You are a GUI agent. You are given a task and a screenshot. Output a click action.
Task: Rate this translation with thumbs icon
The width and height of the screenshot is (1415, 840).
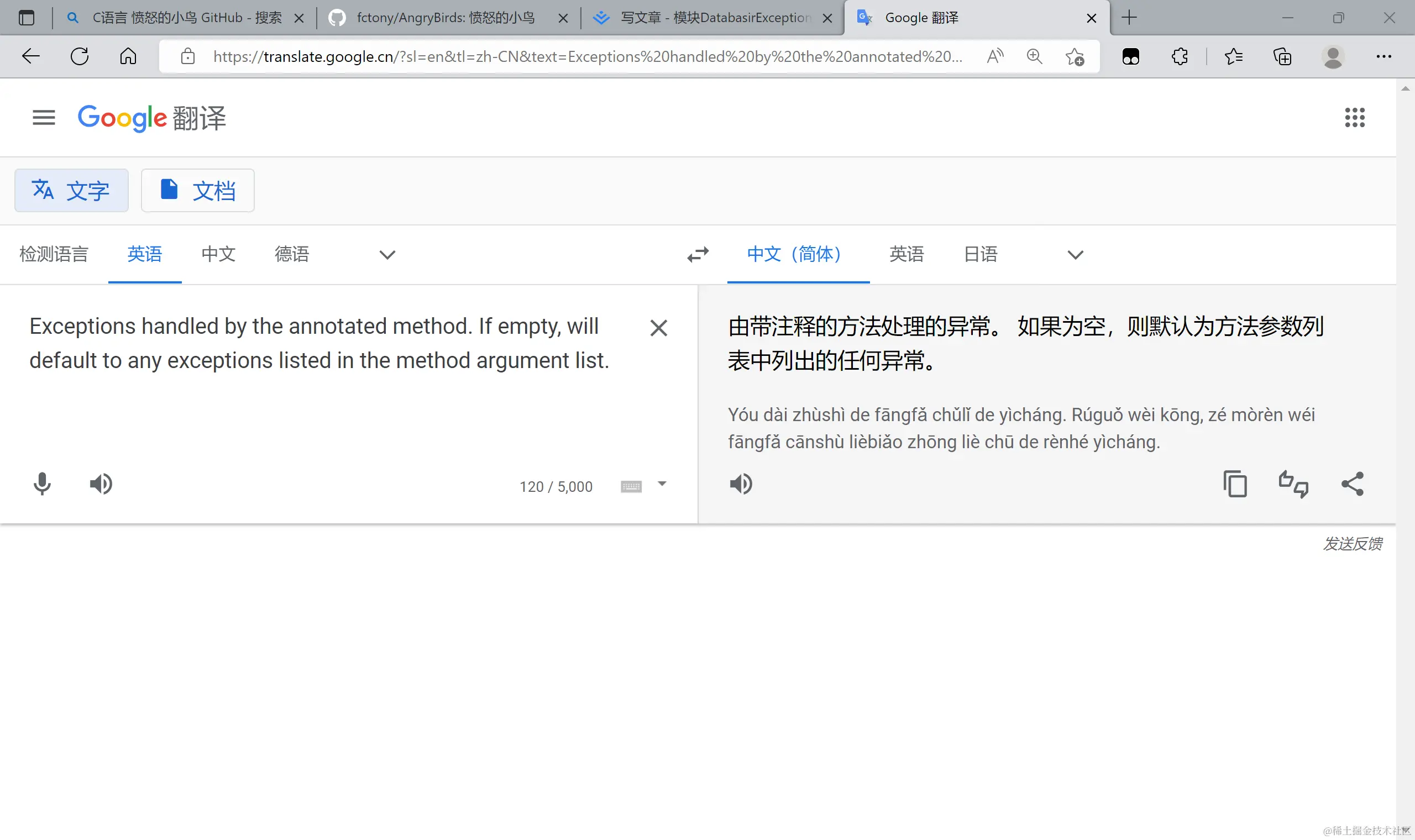click(1293, 484)
